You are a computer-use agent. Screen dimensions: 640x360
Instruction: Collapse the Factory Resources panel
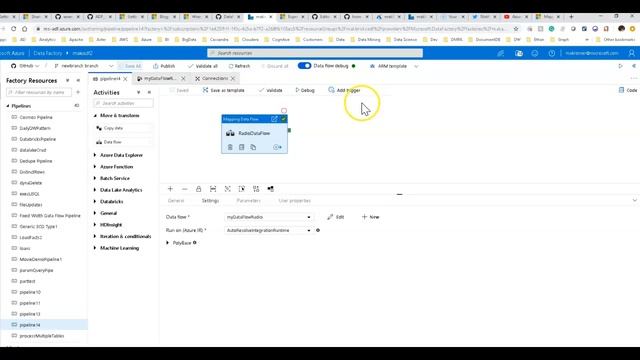coord(78,80)
